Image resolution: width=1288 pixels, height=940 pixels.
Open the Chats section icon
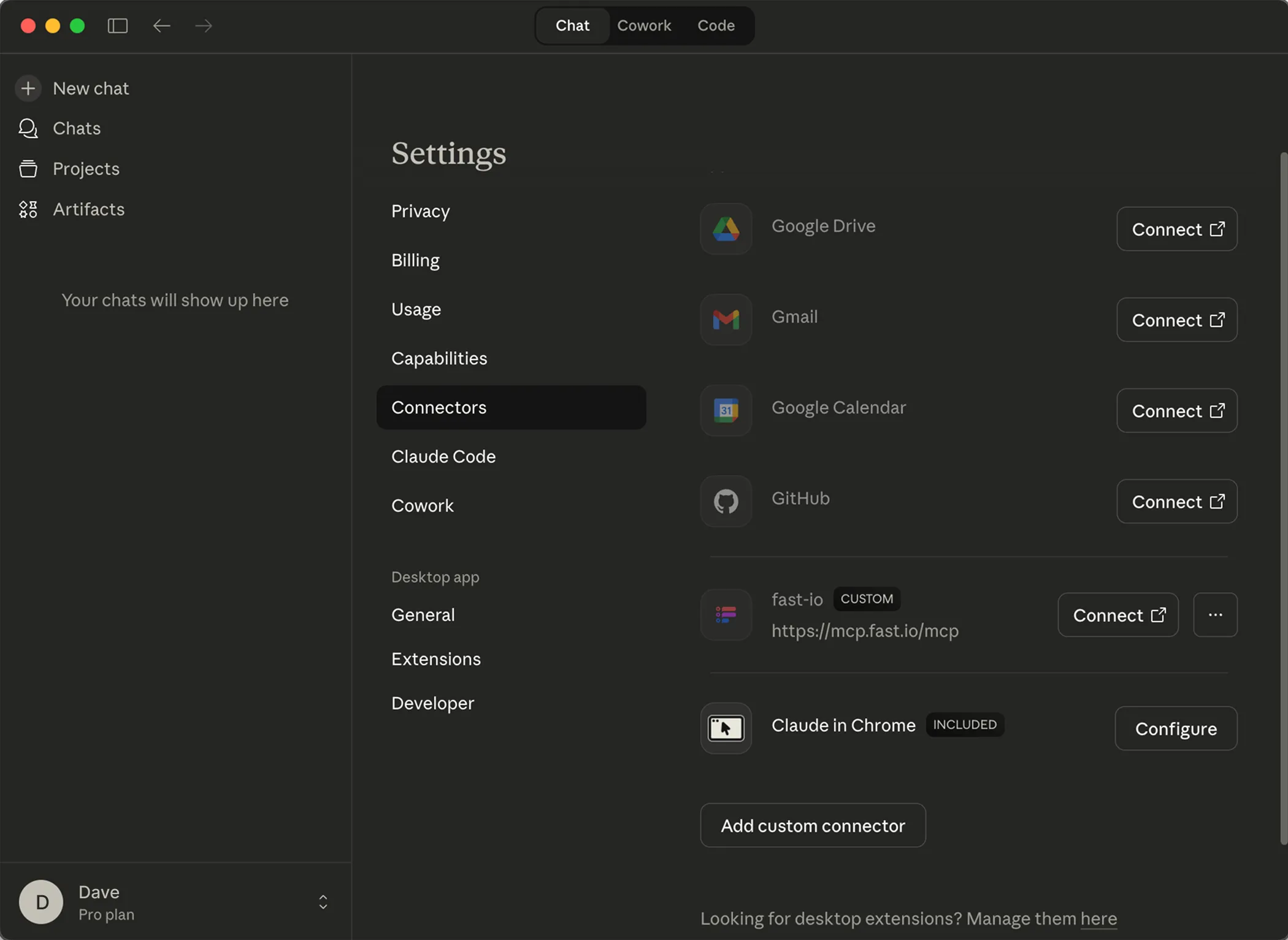[28, 128]
